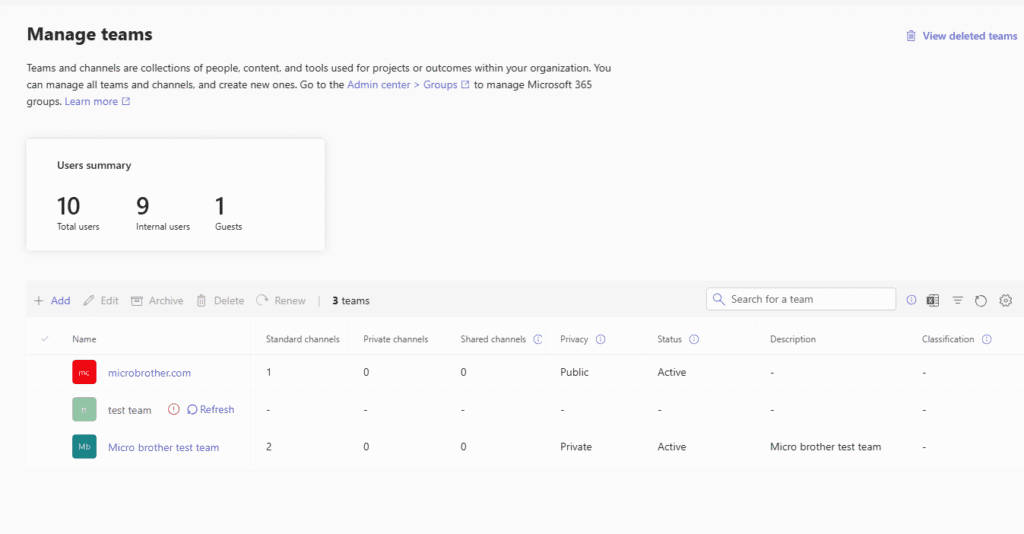Click the Edit toolbar button
This screenshot has height=534, width=1024.
101,300
